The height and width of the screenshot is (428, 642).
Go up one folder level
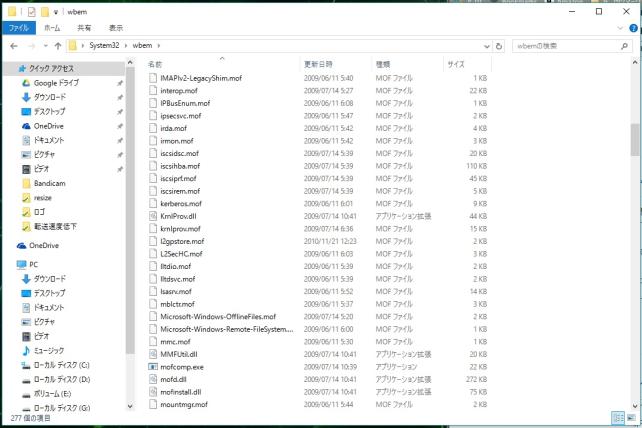point(58,46)
